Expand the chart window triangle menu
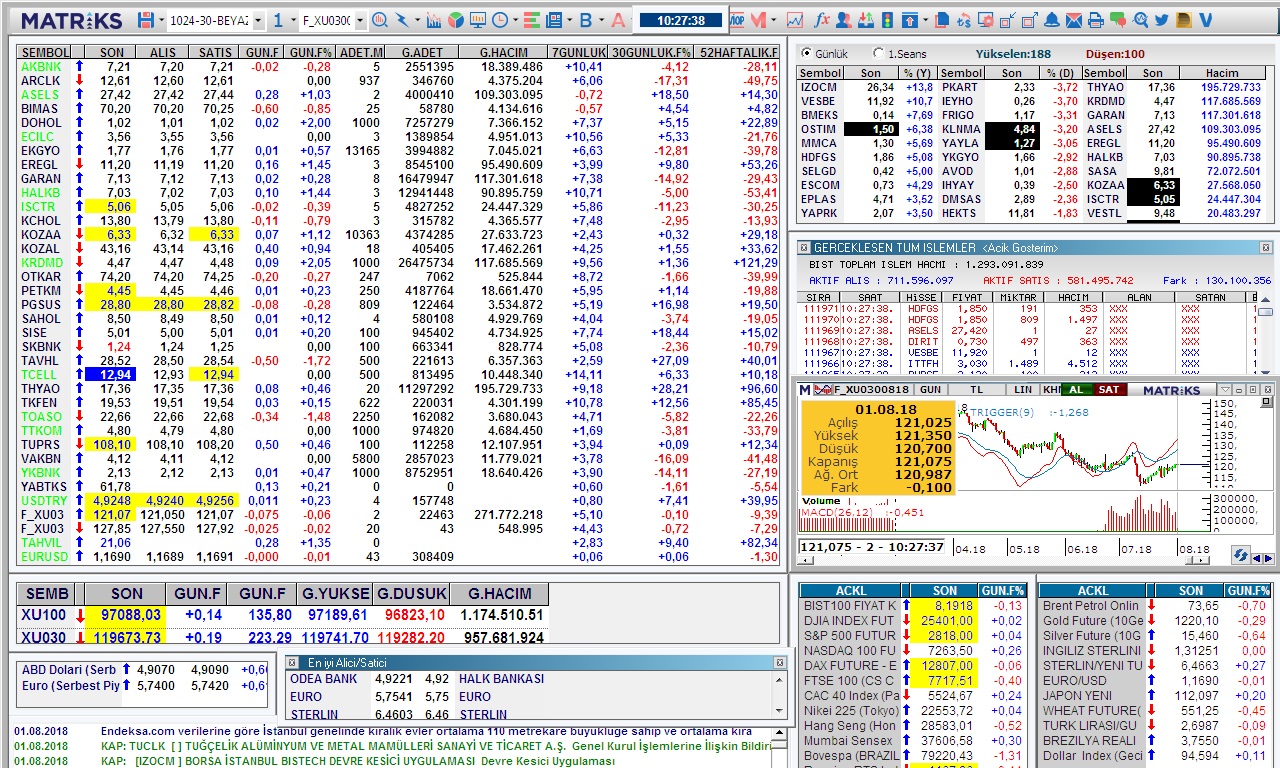Viewport: 1280px width, 768px height. pyautogui.click(x=1225, y=389)
